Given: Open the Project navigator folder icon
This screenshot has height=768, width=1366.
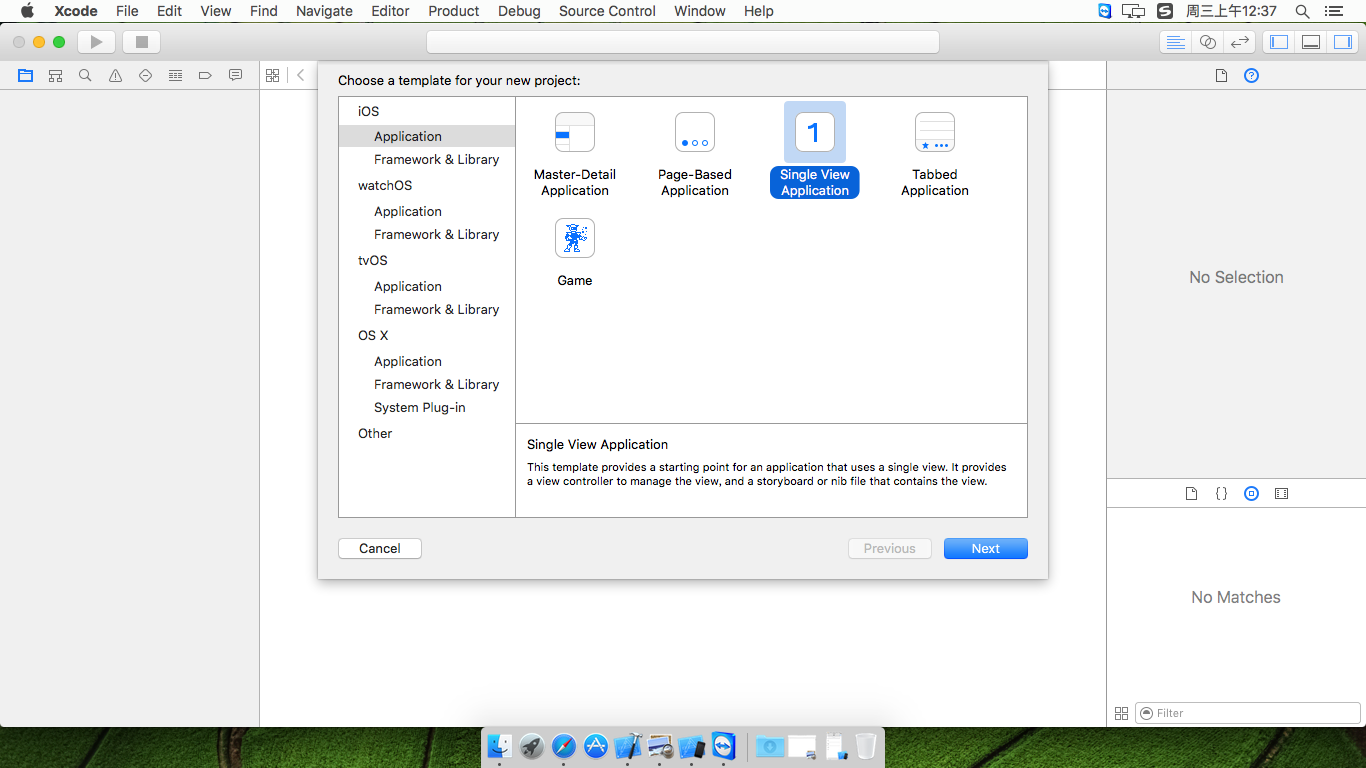Looking at the screenshot, I should tap(25, 75).
